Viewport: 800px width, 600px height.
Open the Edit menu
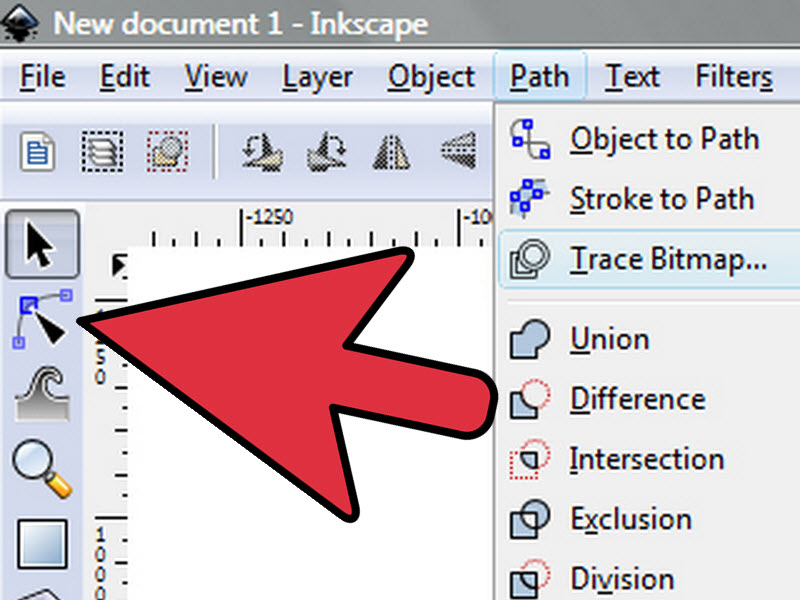pos(124,78)
